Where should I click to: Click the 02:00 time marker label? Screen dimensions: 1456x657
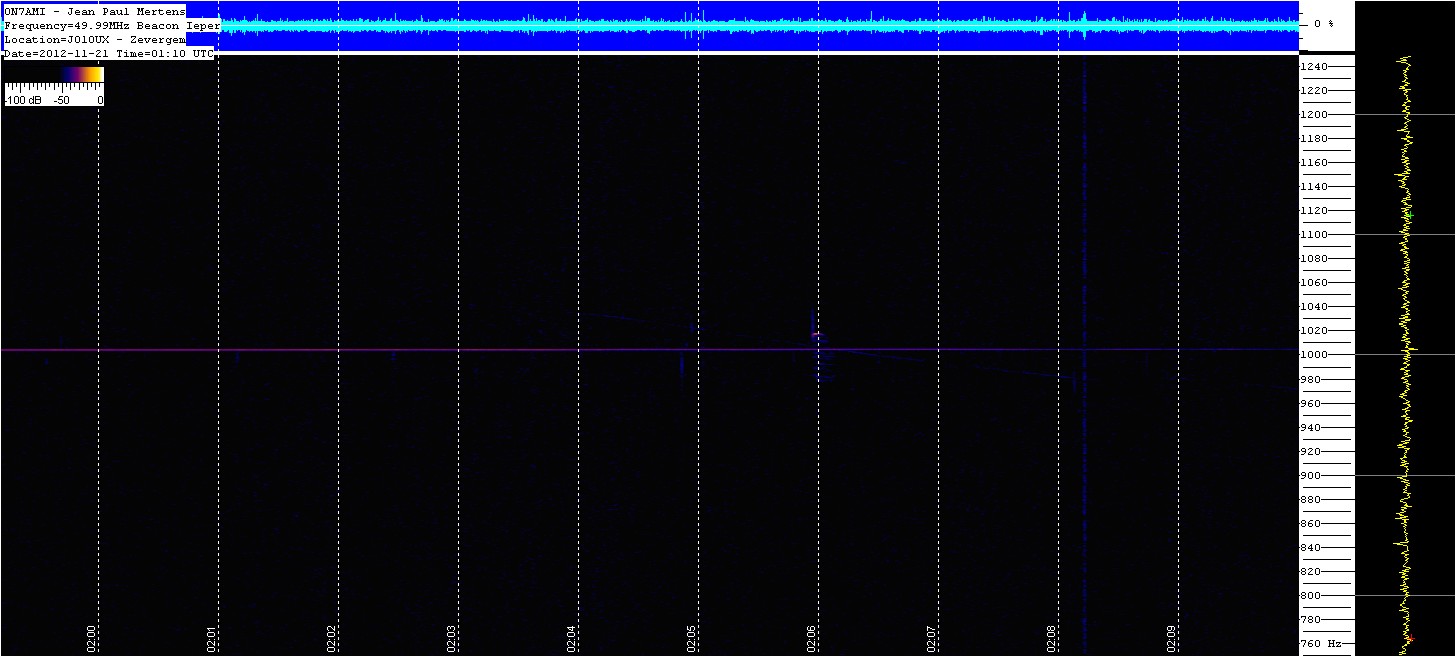click(92, 638)
